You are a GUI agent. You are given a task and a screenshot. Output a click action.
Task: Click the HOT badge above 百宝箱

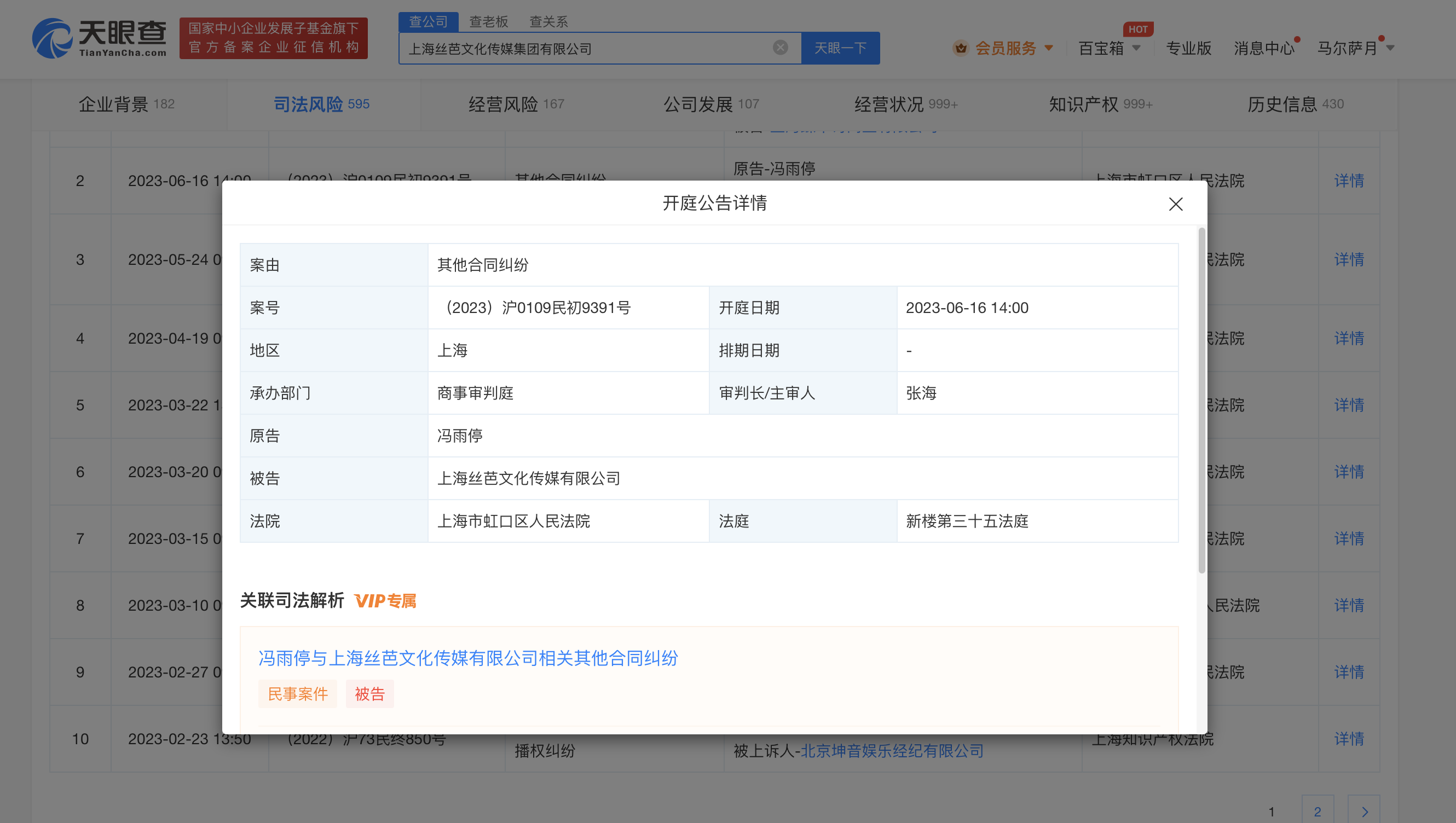(1137, 29)
